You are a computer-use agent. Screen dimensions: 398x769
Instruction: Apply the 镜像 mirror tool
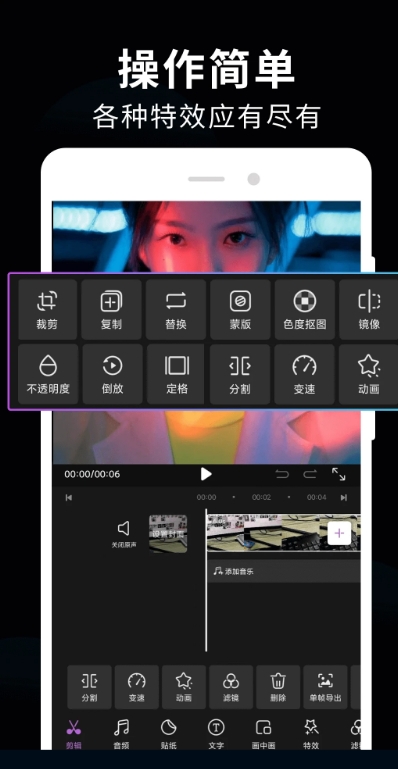pyautogui.click(x=368, y=309)
